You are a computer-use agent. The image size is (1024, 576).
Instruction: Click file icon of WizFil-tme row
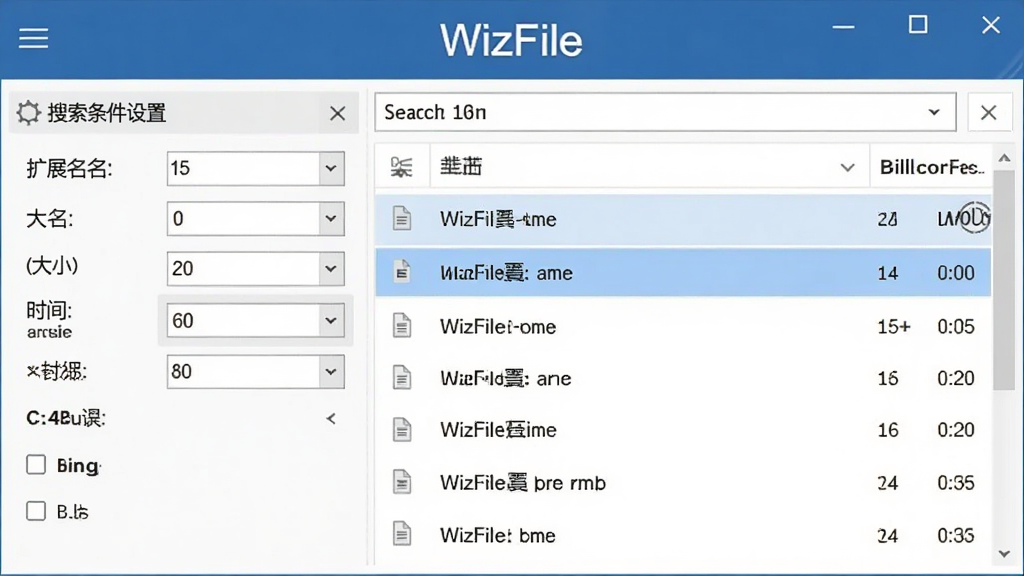402,218
